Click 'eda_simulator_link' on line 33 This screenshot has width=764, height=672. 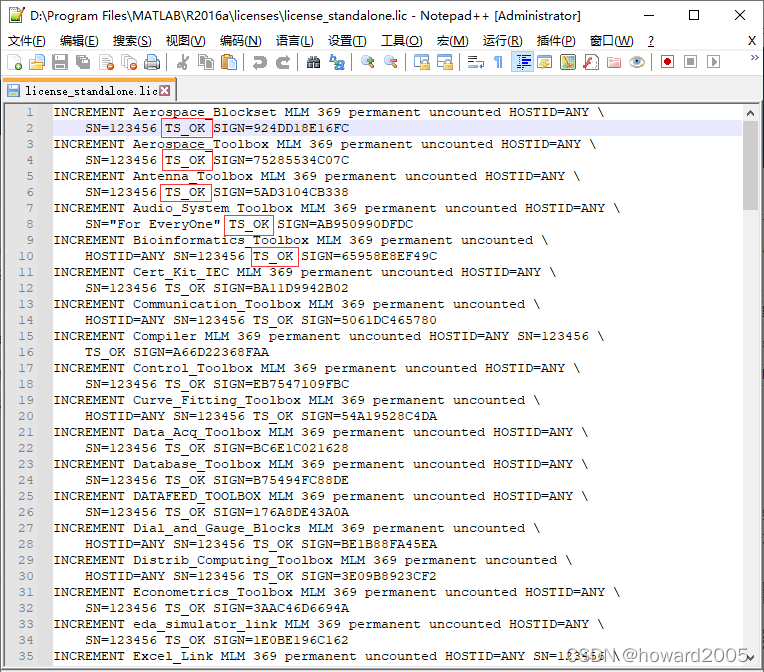click(x=205, y=624)
